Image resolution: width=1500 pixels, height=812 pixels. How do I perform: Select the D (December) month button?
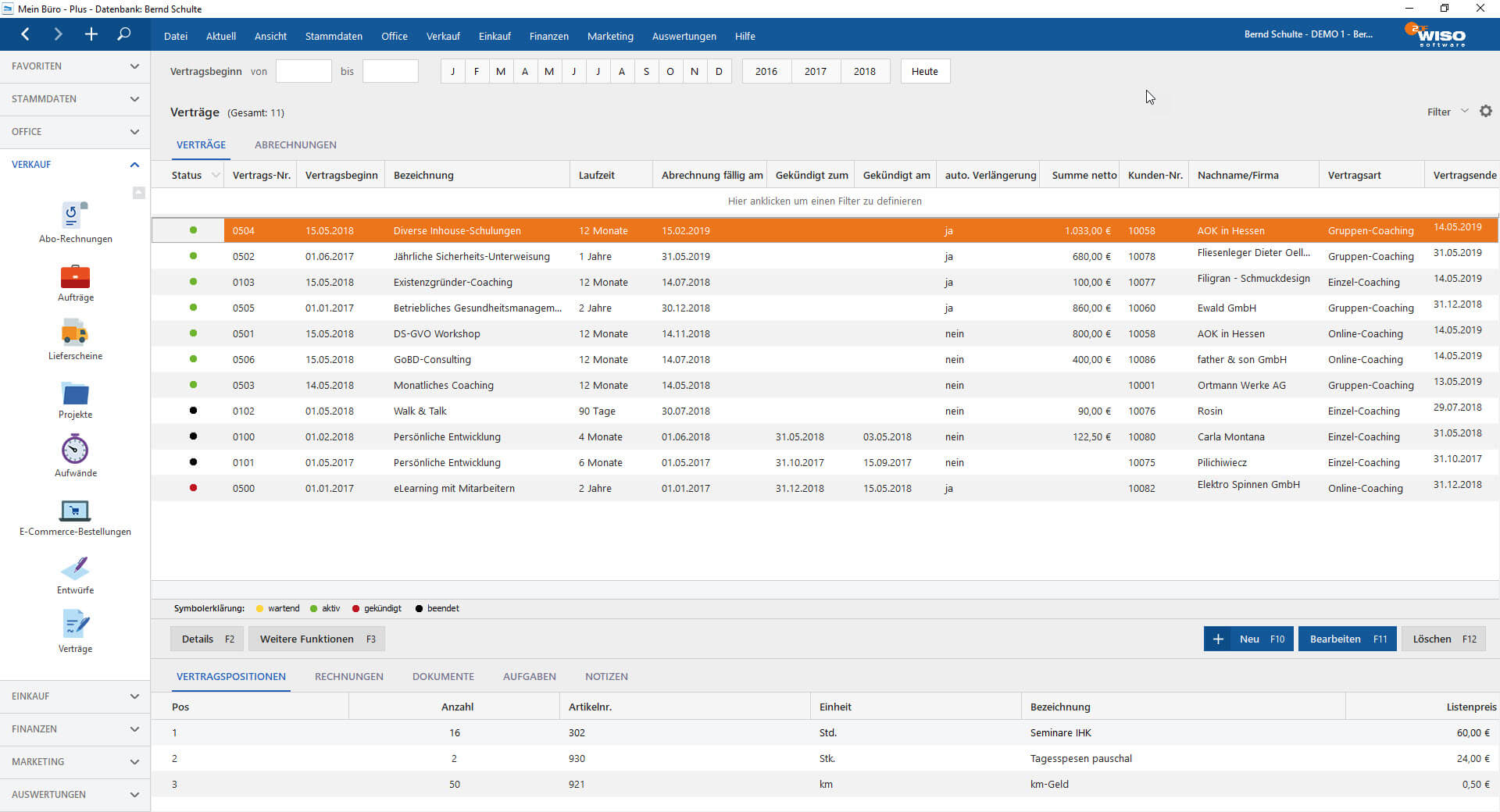719,71
